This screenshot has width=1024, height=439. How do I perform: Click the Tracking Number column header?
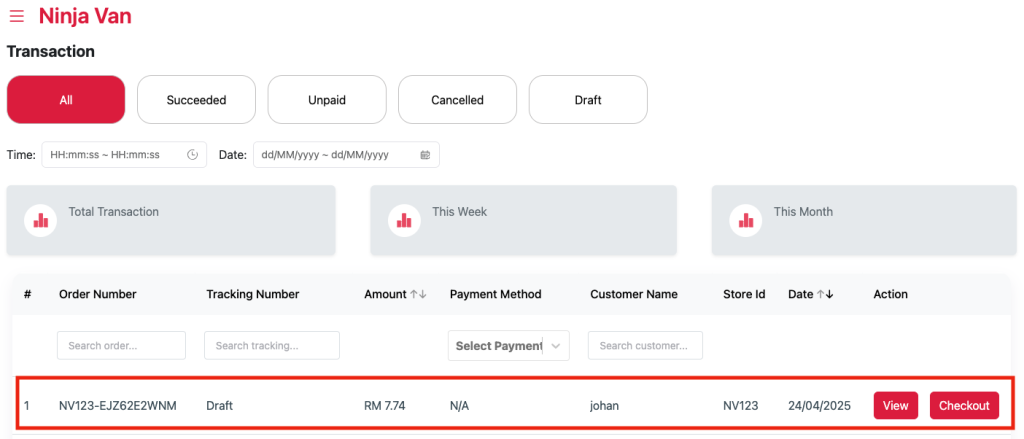coord(253,295)
